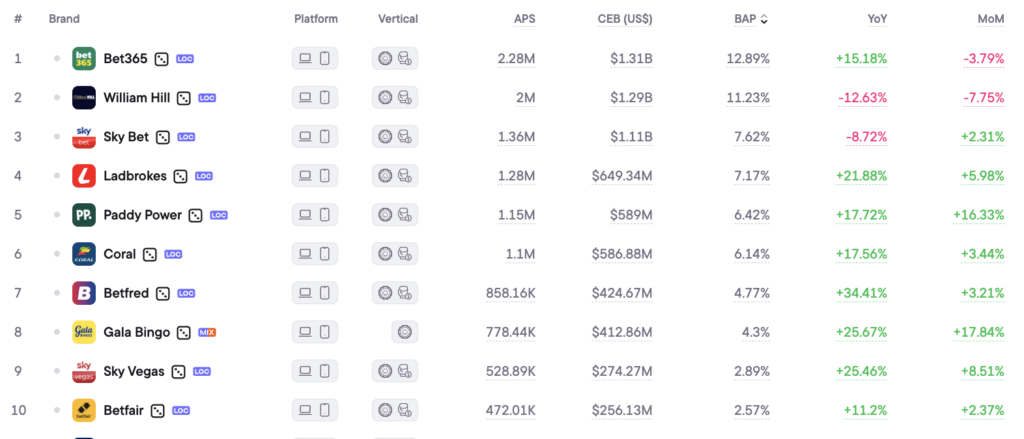
Task: Click the sports coins icon for Paddy Power
Action: click(405, 215)
